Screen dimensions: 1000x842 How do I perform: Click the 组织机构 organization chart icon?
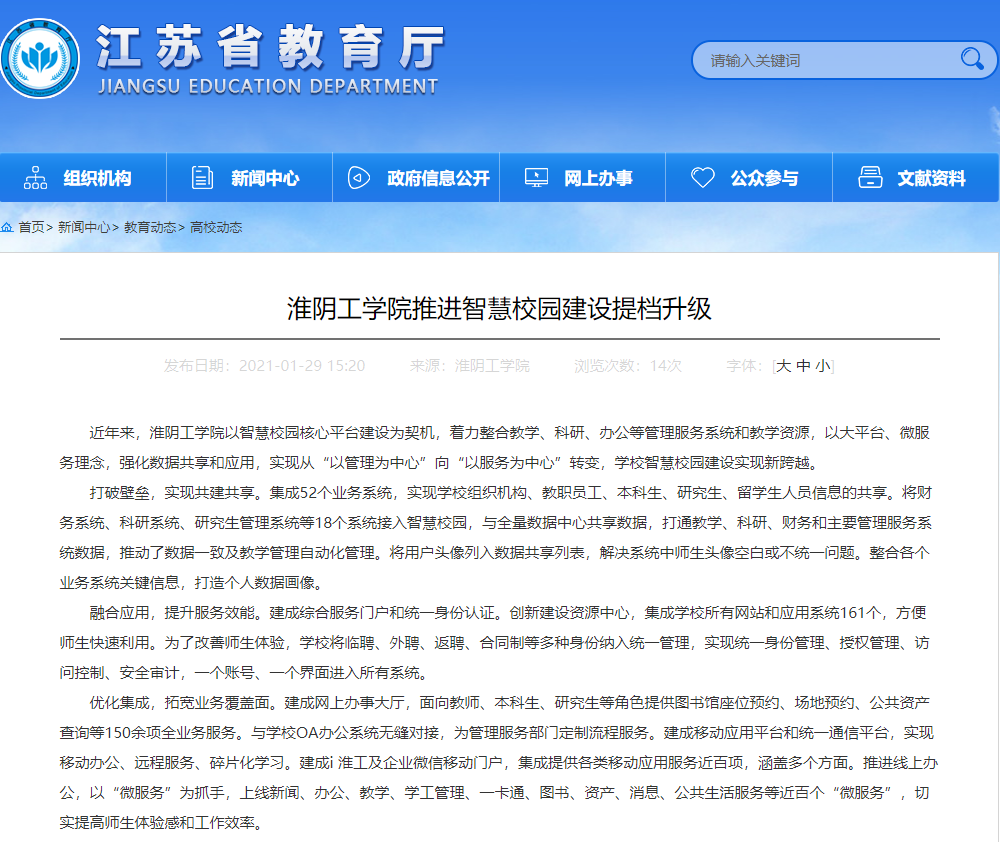coord(35,177)
